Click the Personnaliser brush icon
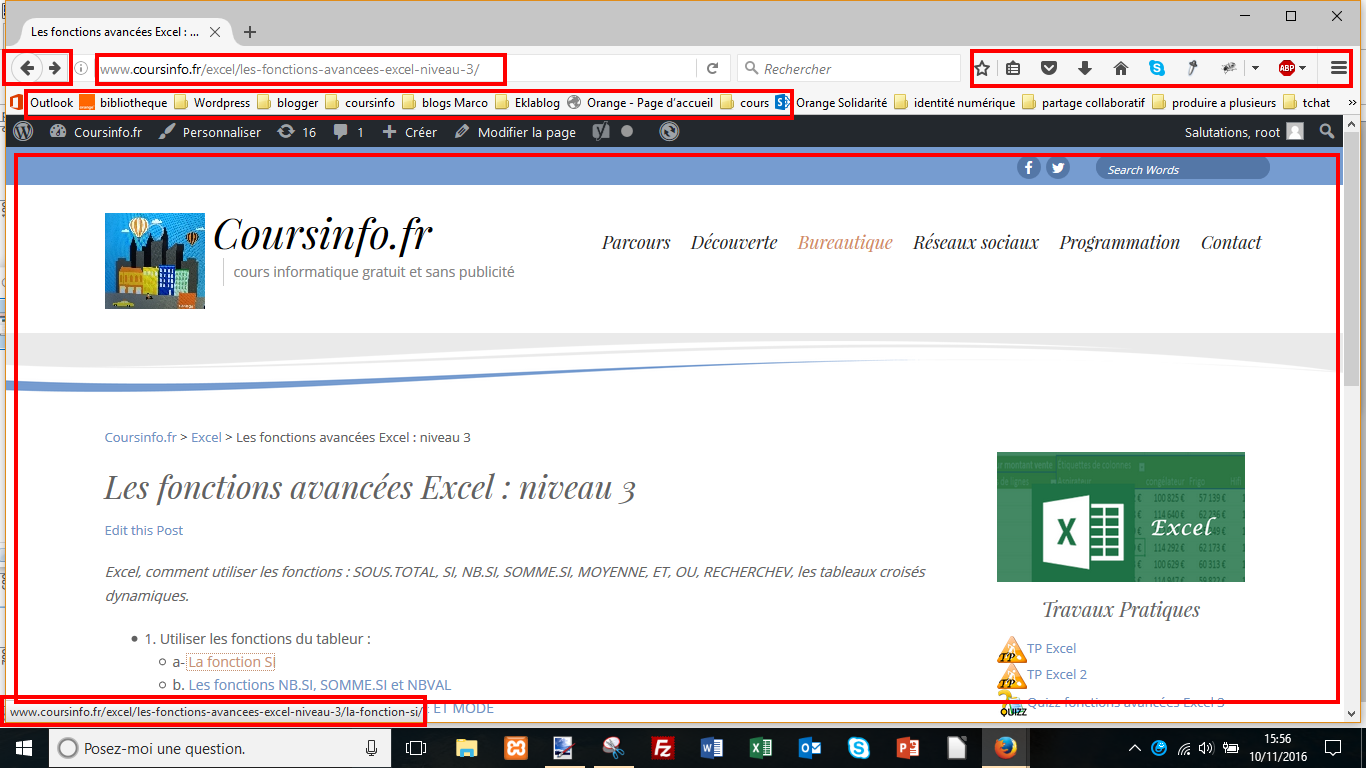The image size is (1366, 768). point(168,131)
